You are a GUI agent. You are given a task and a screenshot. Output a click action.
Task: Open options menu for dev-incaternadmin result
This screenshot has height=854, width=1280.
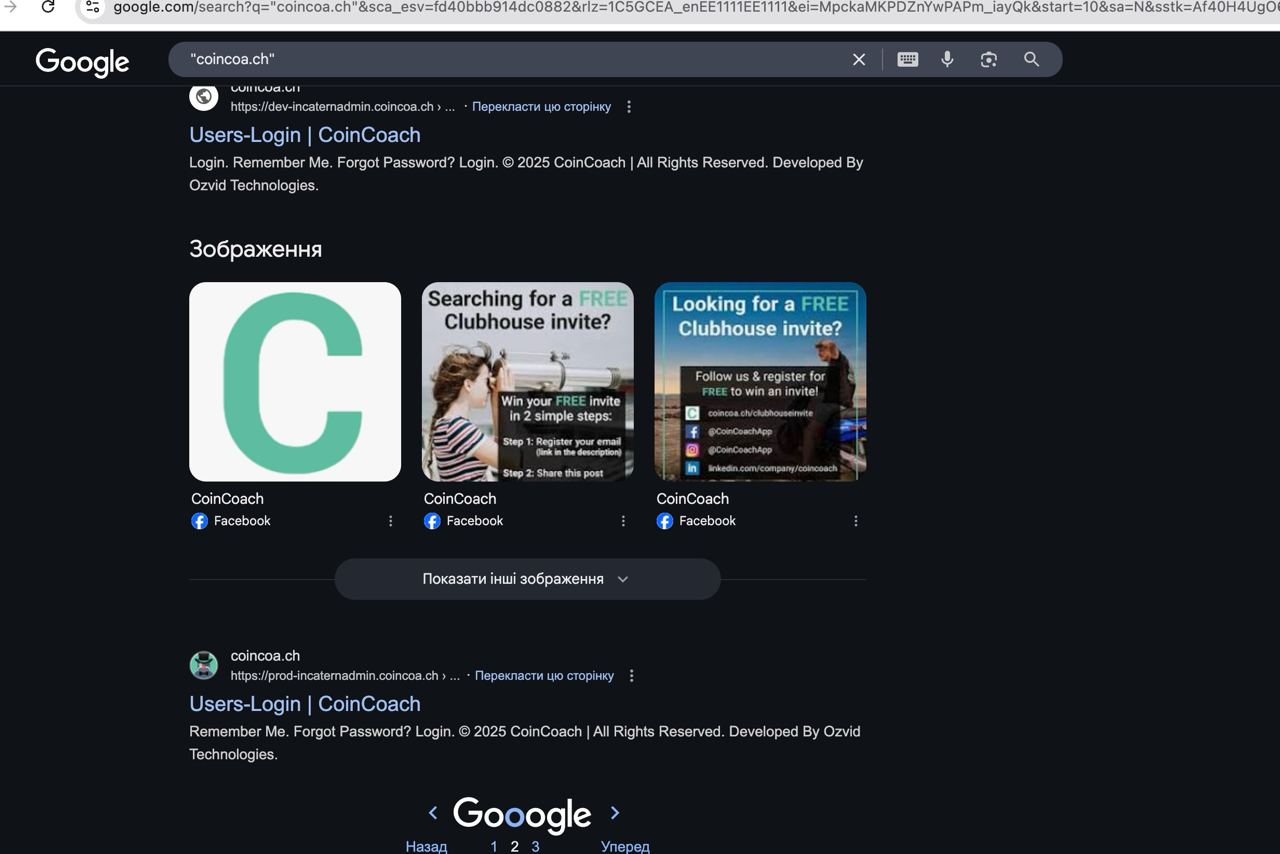coord(629,107)
